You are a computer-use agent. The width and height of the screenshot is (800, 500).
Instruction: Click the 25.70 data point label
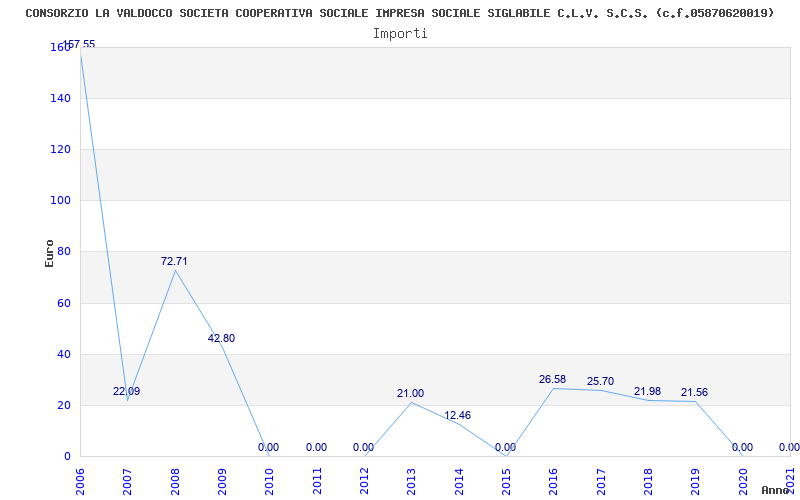pos(600,381)
